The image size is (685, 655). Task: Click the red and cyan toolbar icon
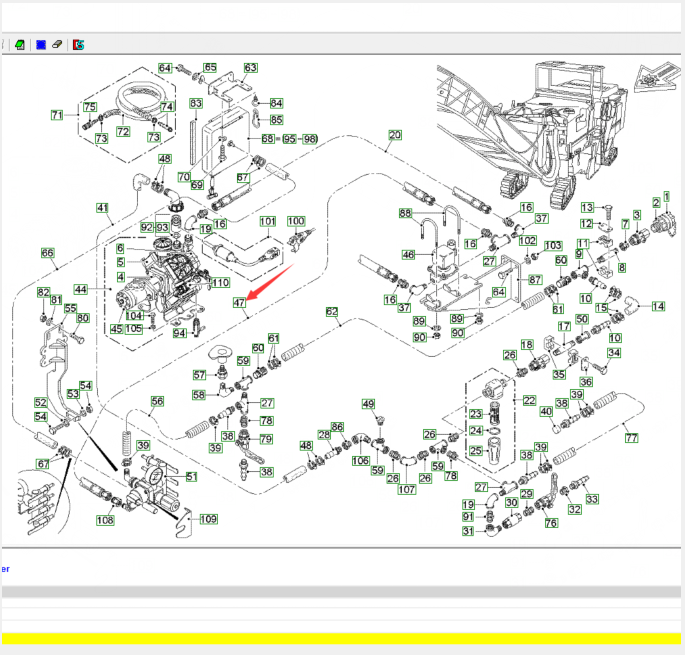pyautogui.click(x=79, y=44)
